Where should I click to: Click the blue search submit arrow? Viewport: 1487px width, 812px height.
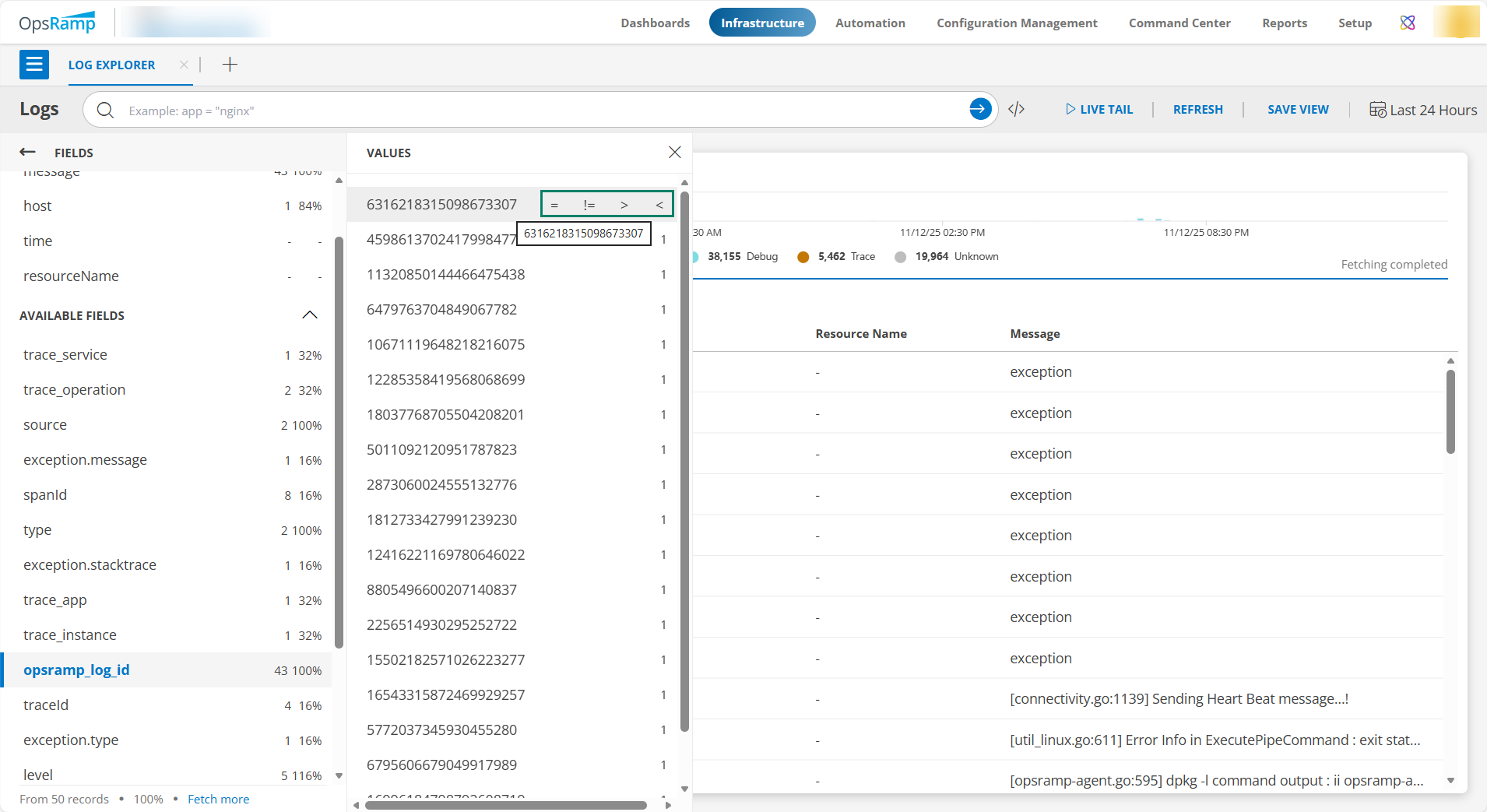pyautogui.click(x=980, y=110)
